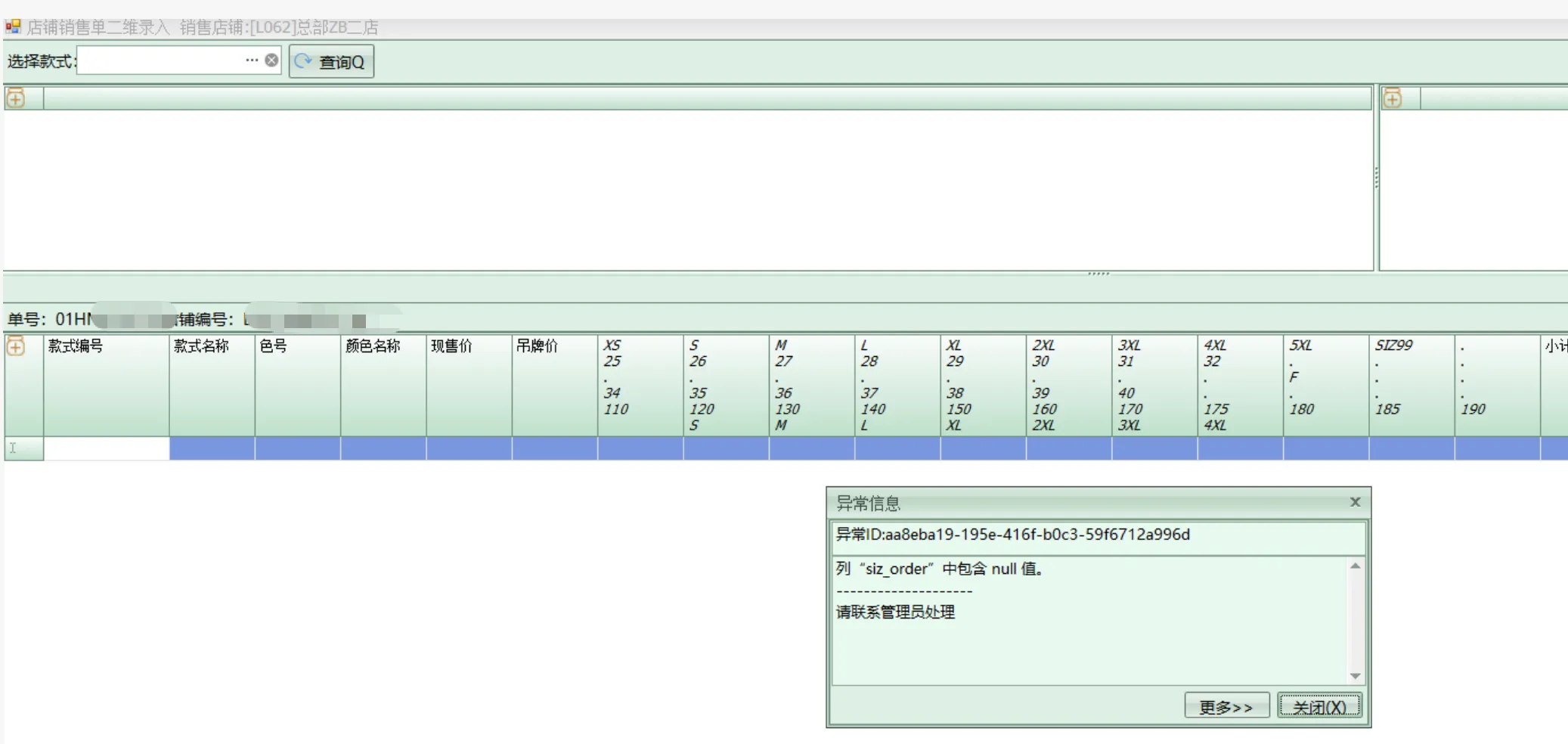Close the 异常信息 dialog with the X

click(x=1355, y=502)
